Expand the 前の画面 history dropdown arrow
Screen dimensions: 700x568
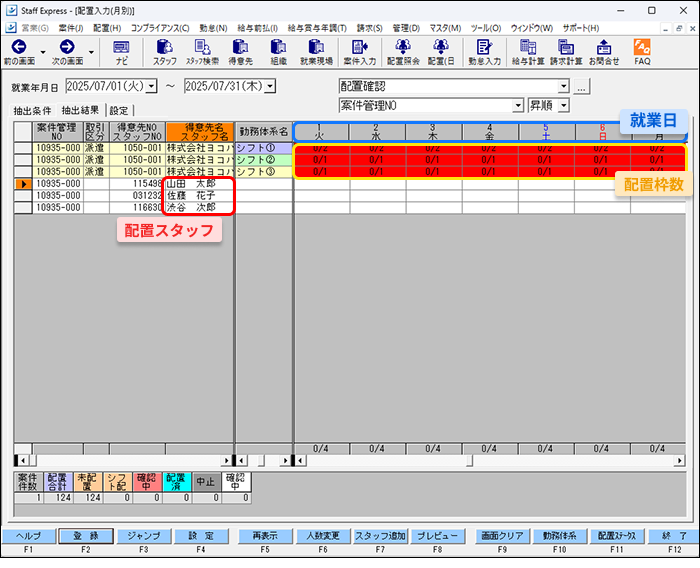click(x=43, y=52)
